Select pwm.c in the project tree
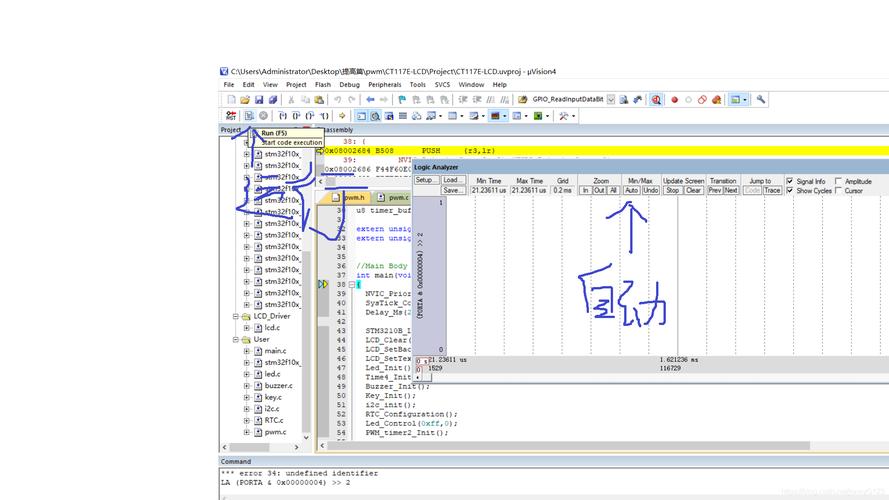Viewport: 889px width, 500px height. pyautogui.click(x=276, y=432)
